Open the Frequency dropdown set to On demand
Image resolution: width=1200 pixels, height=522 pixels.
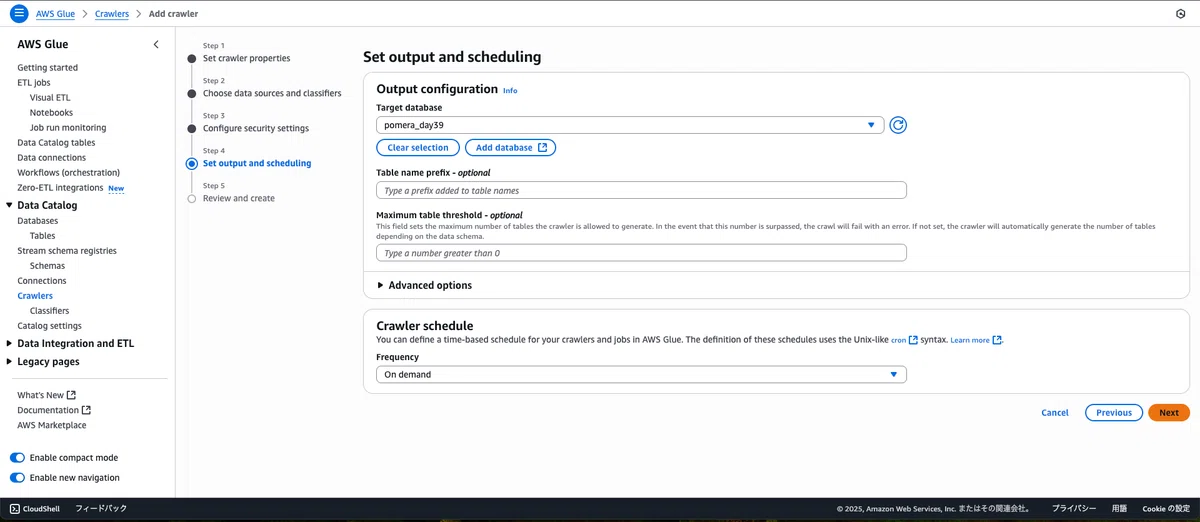(641, 375)
